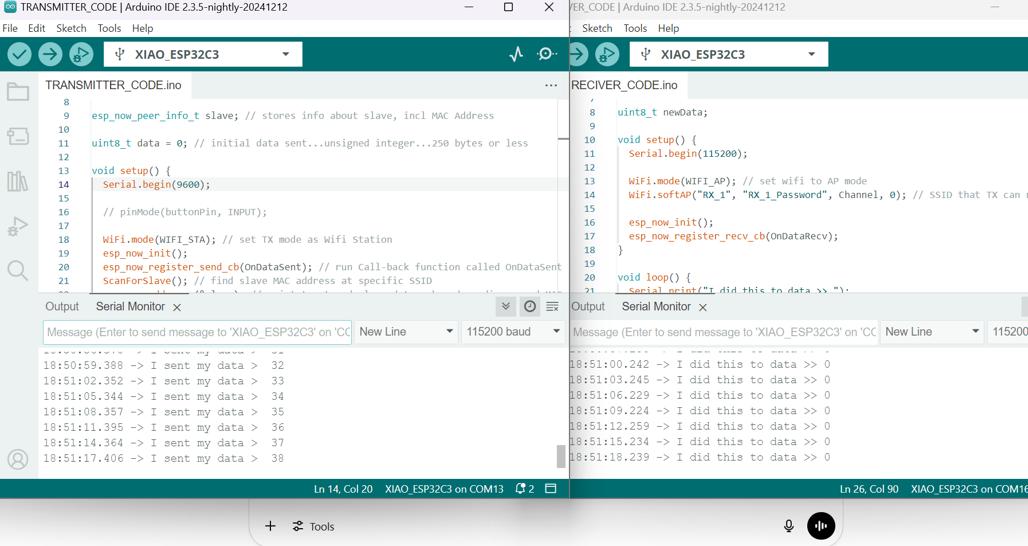
Task: Click message input field in Receiver Serial Monitor
Action: 724,332
